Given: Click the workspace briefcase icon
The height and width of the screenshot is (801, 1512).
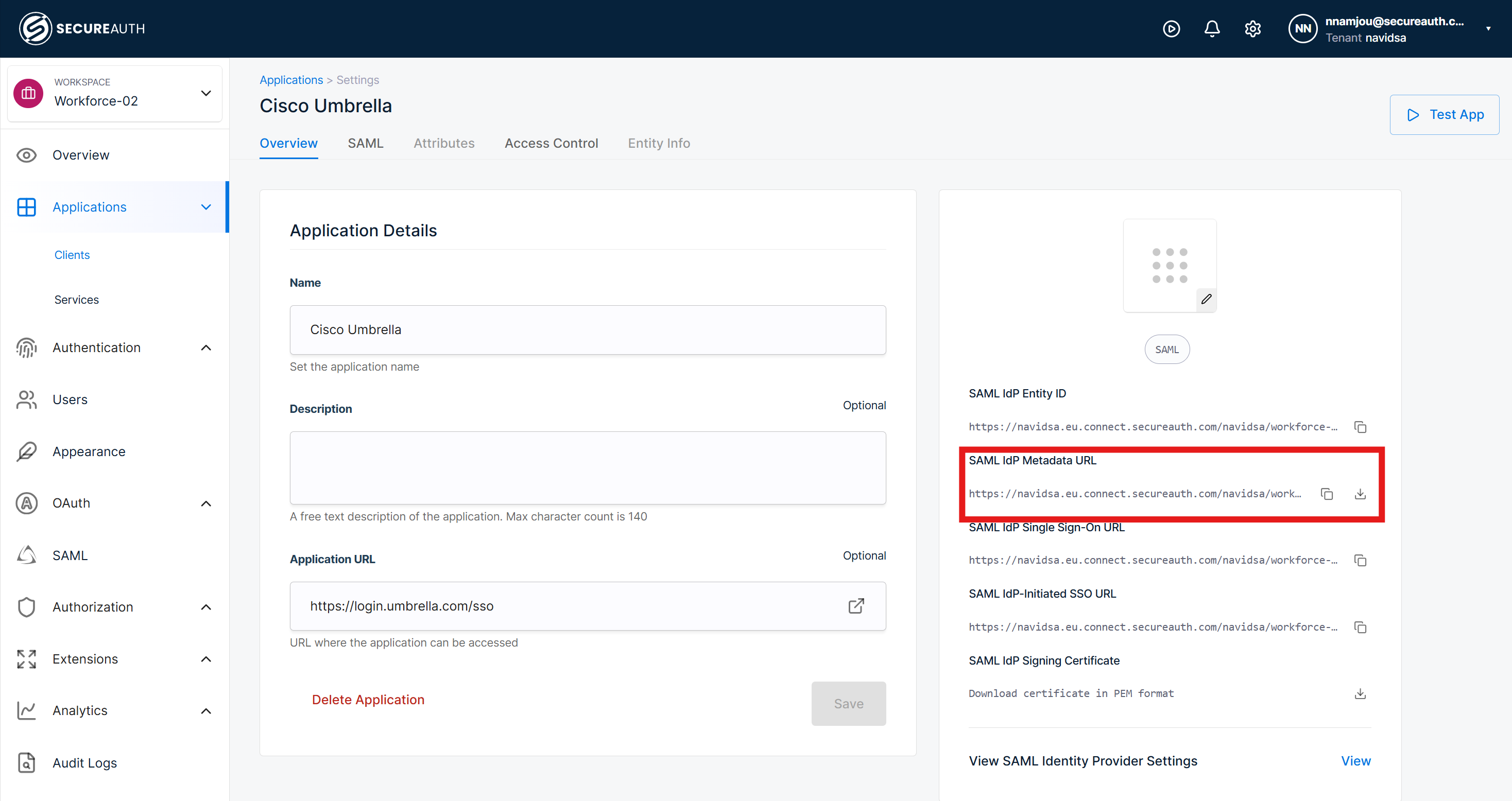Looking at the screenshot, I should tap(28, 93).
